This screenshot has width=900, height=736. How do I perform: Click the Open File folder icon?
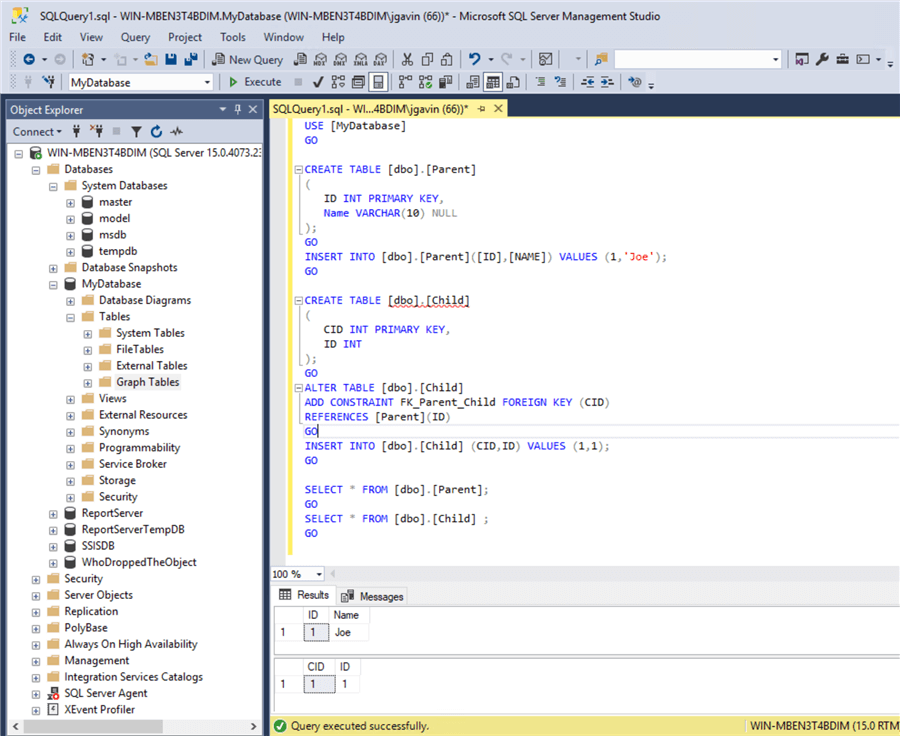pyautogui.click(x=150, y=59)
